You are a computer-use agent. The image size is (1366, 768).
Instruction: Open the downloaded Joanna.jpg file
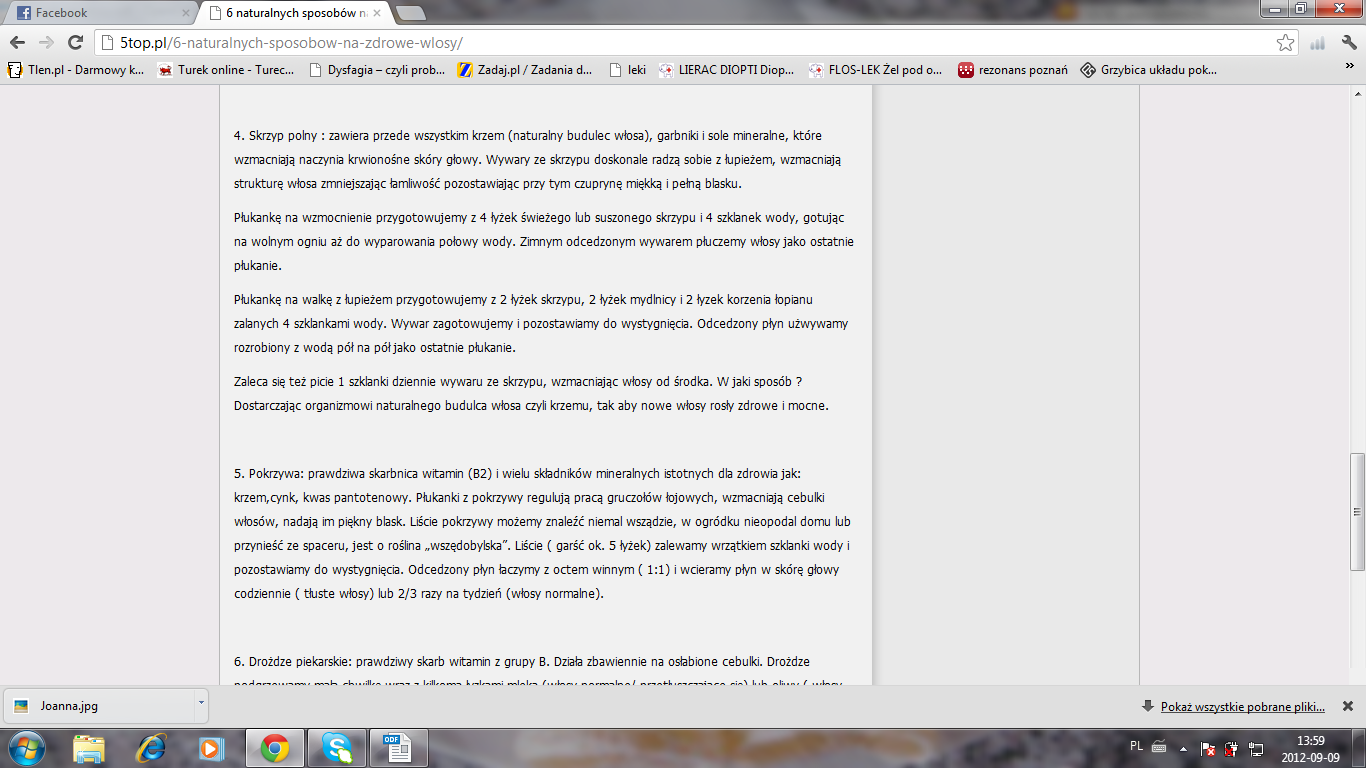[x=98, y=706]
